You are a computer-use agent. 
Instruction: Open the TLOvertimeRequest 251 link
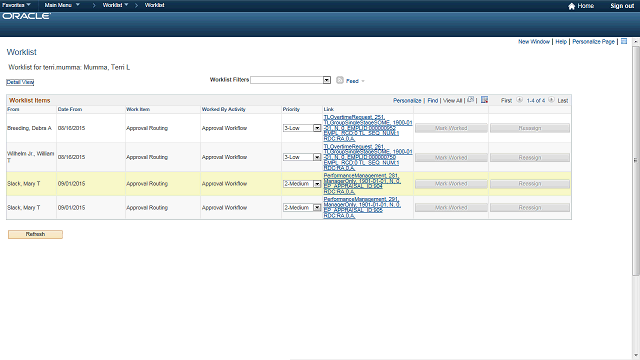(368, 128)
